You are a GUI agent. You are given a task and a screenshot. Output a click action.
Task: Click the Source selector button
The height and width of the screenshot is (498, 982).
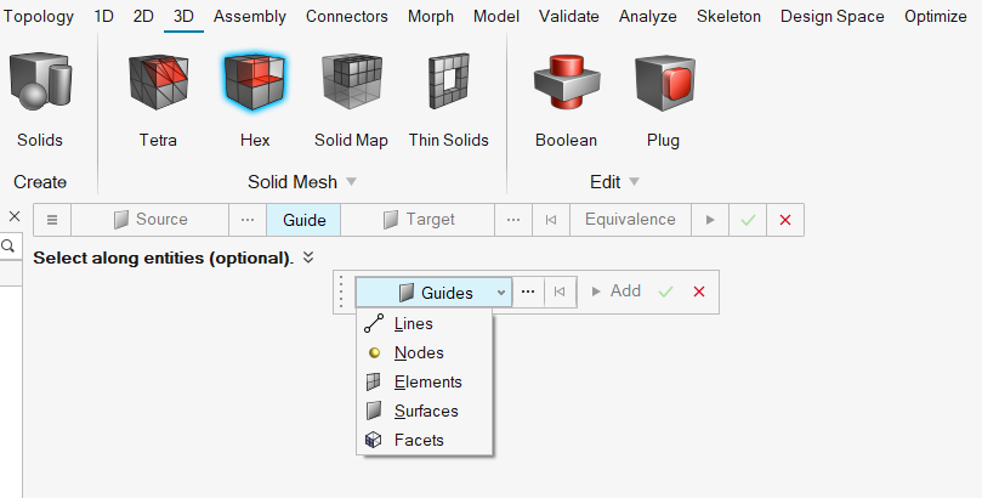point(150,220)
